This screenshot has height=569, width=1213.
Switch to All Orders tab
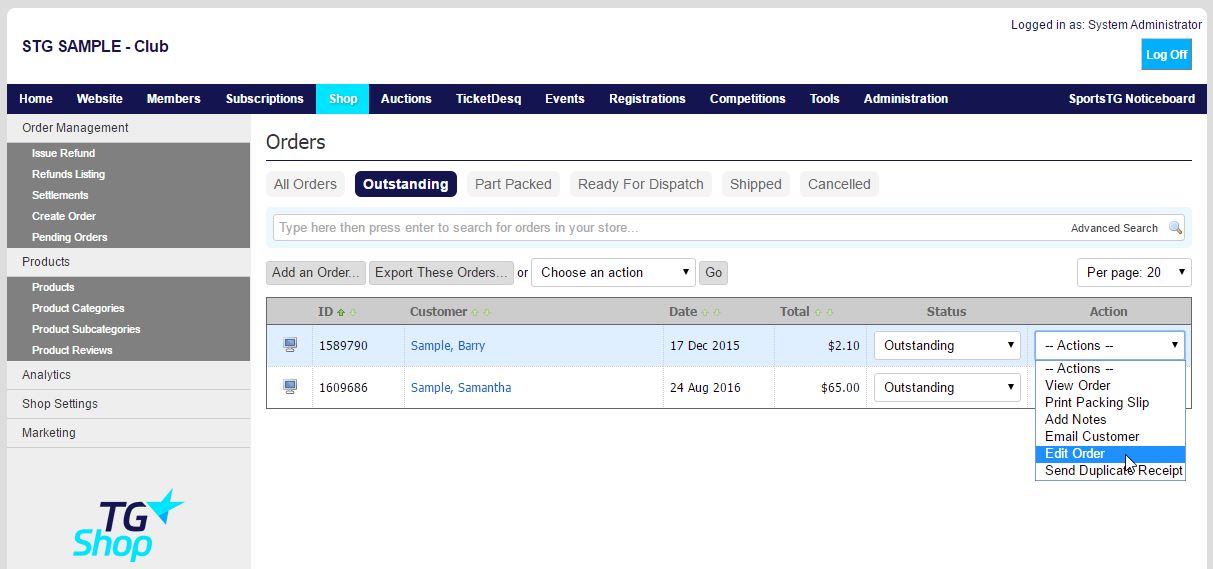point(306,184)
